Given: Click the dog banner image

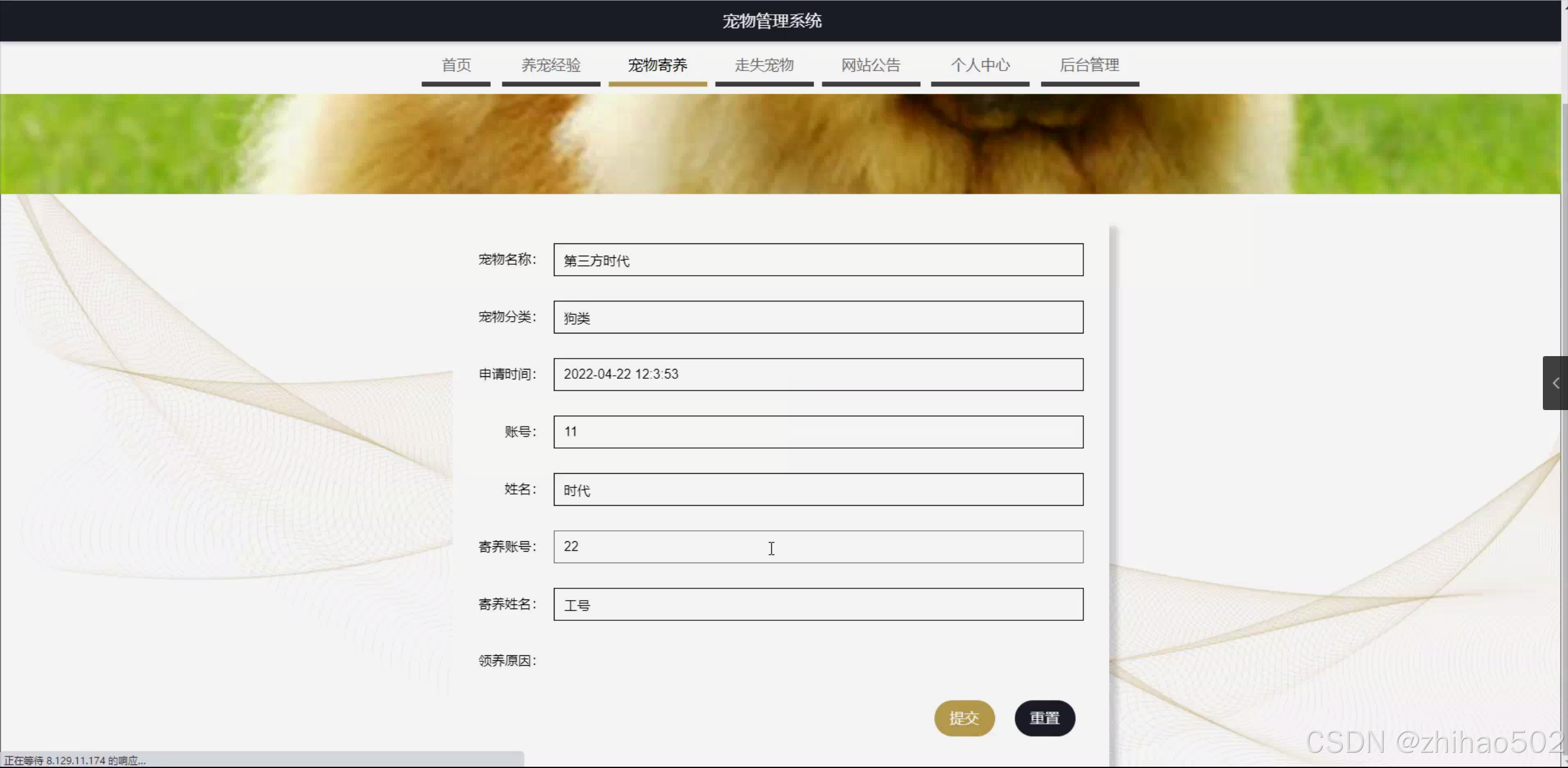Looking at the screenshot, I should pyautogui.click(x=779, y=144).
